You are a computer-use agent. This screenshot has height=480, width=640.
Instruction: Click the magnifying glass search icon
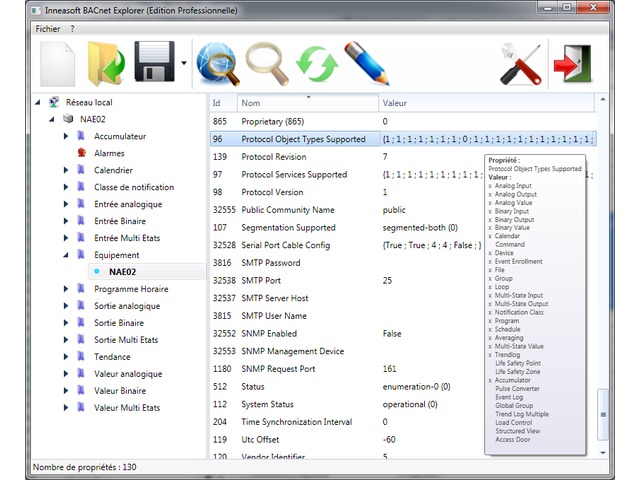268,65
